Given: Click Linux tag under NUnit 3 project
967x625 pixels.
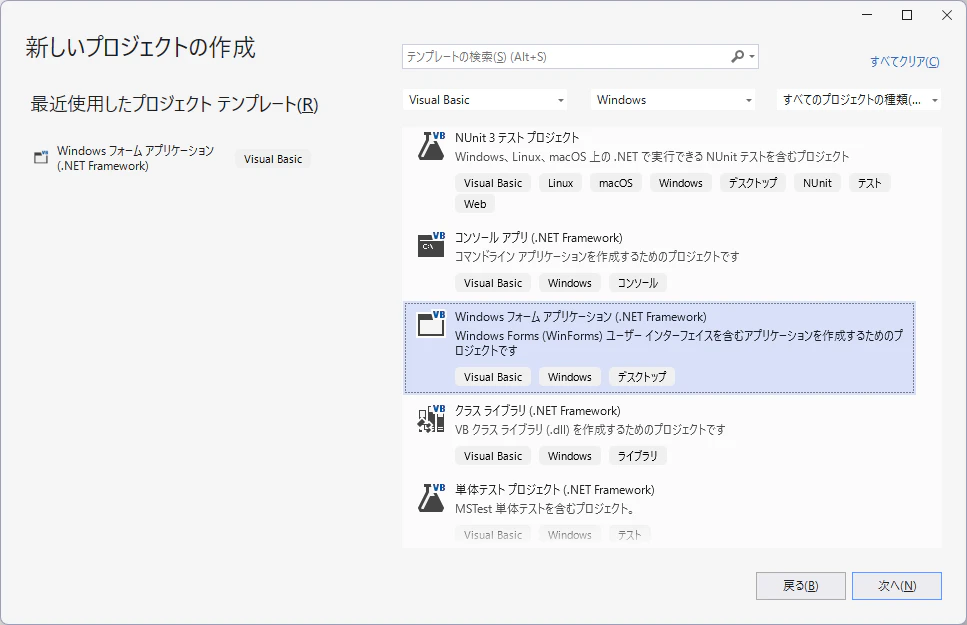Looking at the screenshot, I should tap(560, 183).
